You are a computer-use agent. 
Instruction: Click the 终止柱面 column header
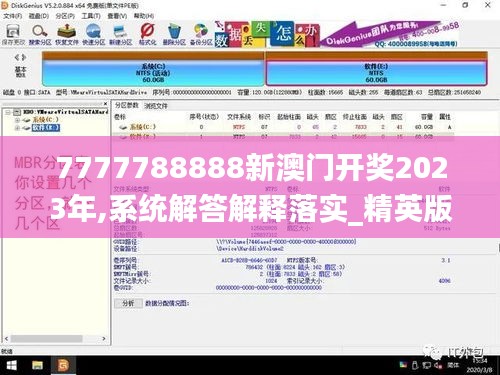(x=355, y=117)
